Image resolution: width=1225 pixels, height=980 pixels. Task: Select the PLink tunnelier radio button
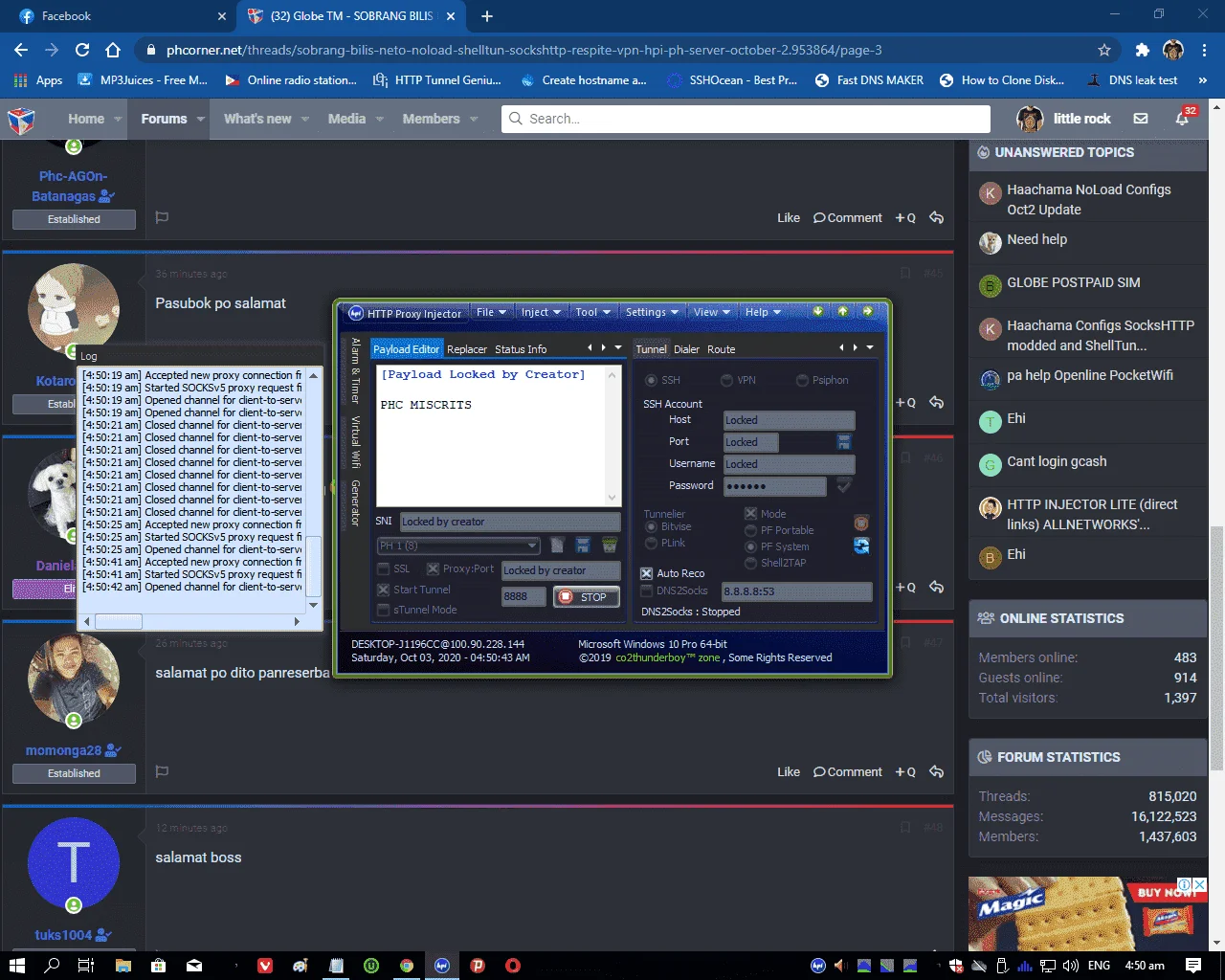[x=651, y=543]
